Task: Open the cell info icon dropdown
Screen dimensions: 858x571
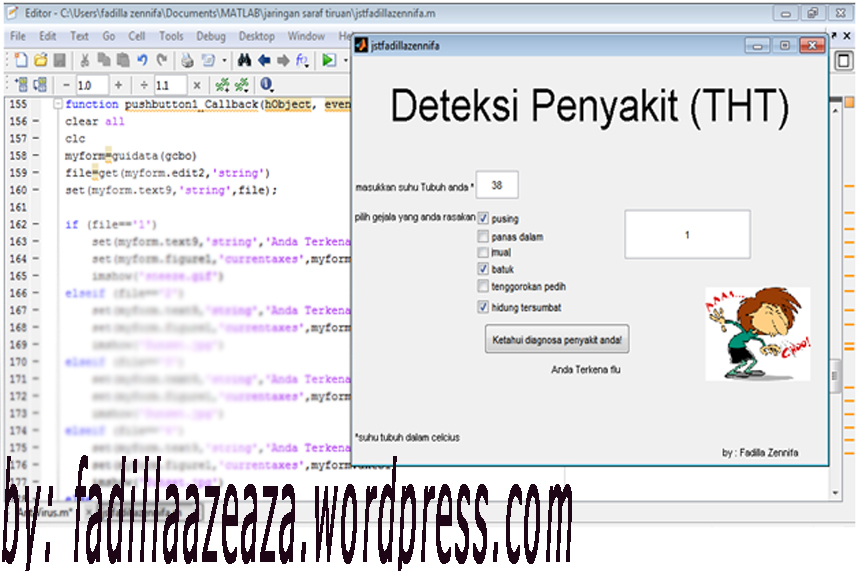Action: (x=267, y=85)
